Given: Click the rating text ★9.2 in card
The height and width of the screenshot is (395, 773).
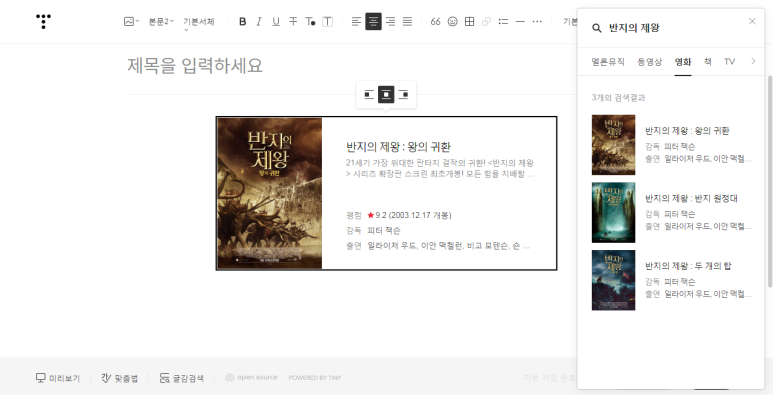Looking at the screenshot, I should 377,215.
